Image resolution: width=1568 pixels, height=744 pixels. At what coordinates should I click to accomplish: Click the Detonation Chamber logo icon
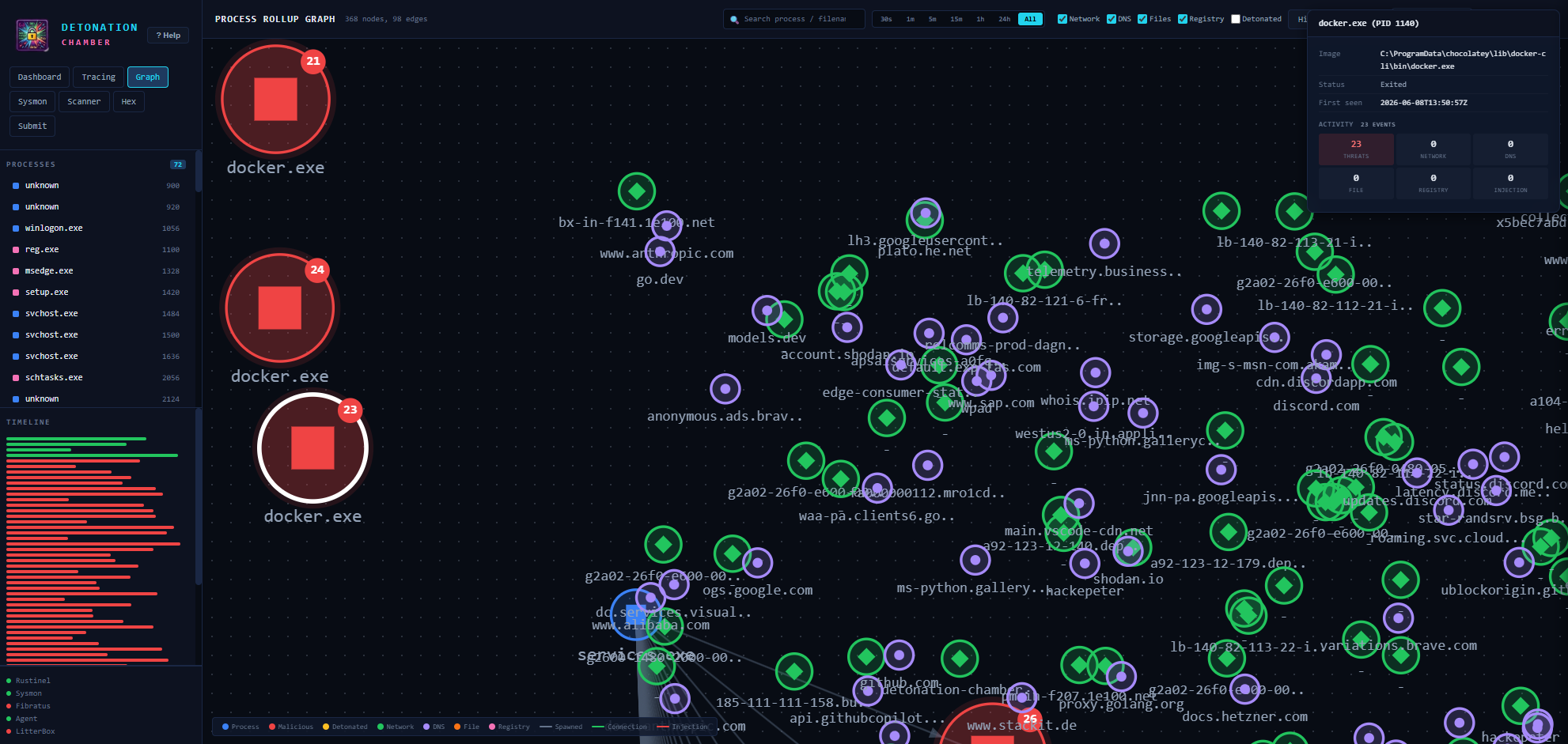(x=32, y=35)
